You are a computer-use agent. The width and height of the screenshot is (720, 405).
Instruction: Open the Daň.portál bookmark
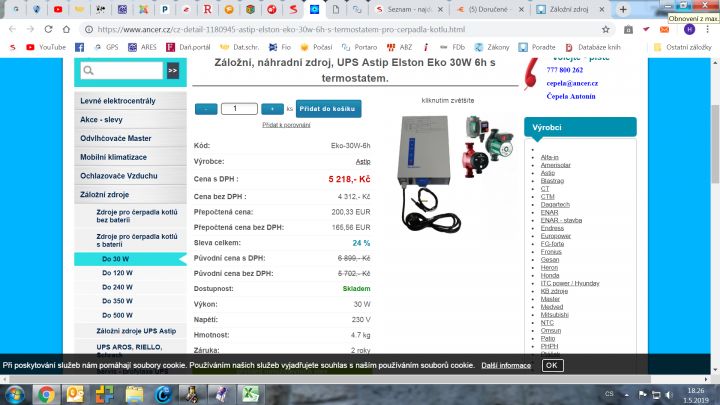(188, 47)
